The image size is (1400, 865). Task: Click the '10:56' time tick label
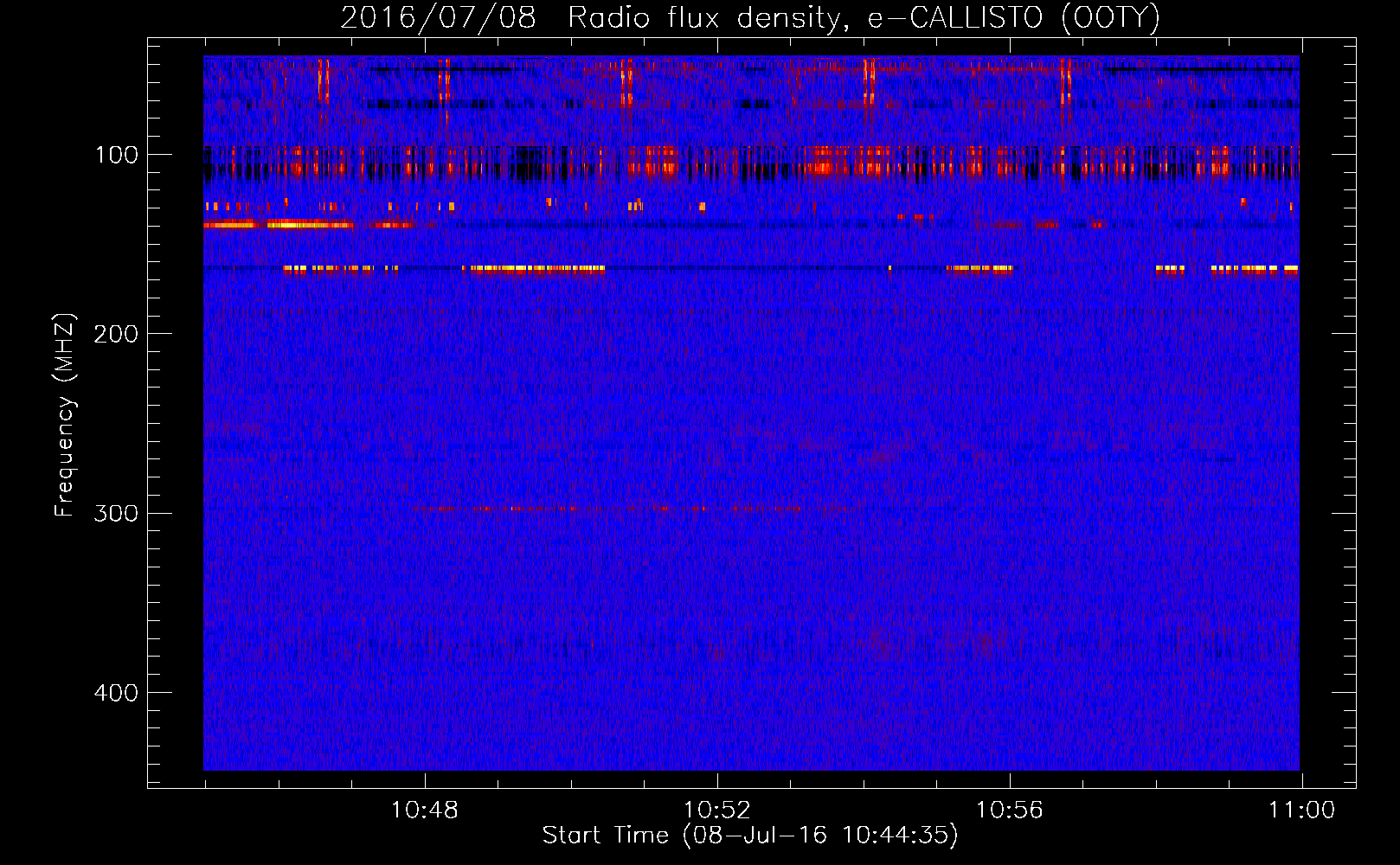1009,811
